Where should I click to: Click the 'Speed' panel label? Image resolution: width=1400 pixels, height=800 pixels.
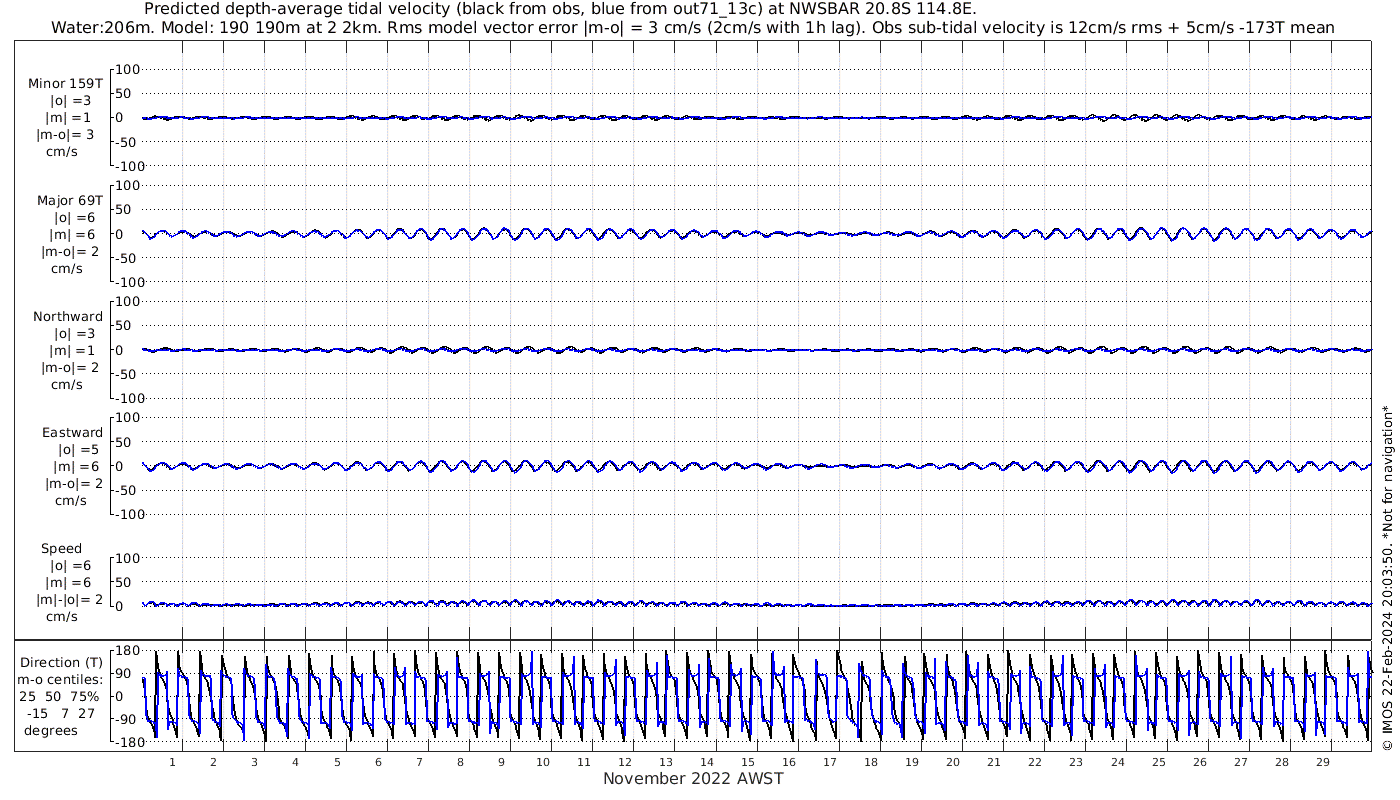coord(62,549)
